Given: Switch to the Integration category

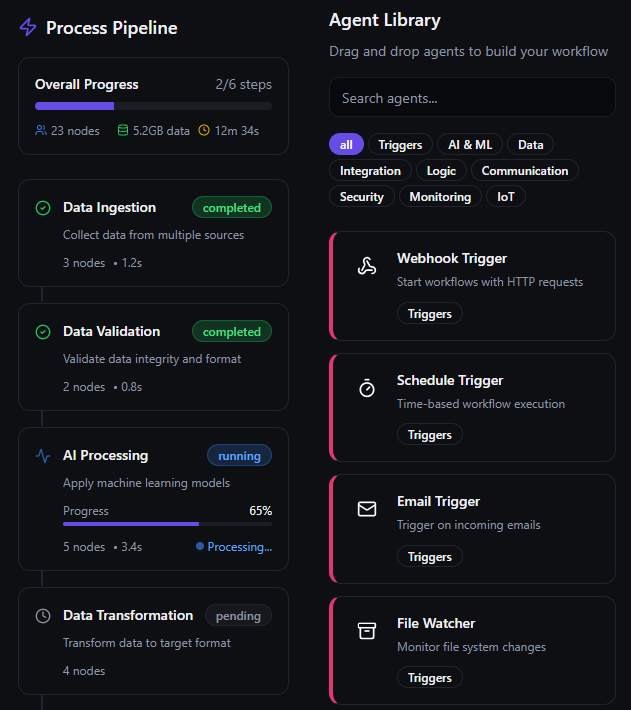Looking at the screenshot, I should pos(370,171).
